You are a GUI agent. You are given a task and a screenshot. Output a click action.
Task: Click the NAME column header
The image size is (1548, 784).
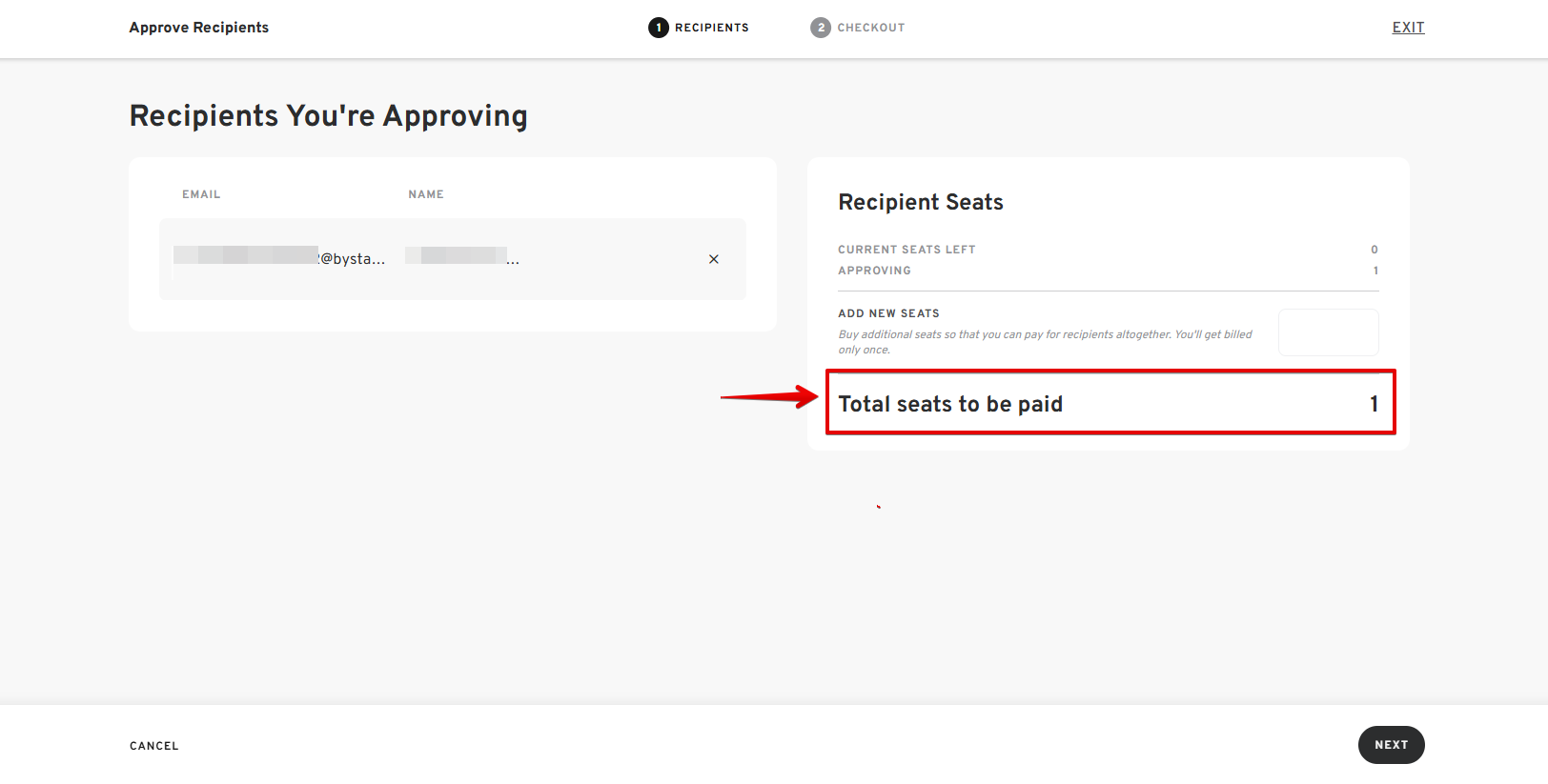426,194
